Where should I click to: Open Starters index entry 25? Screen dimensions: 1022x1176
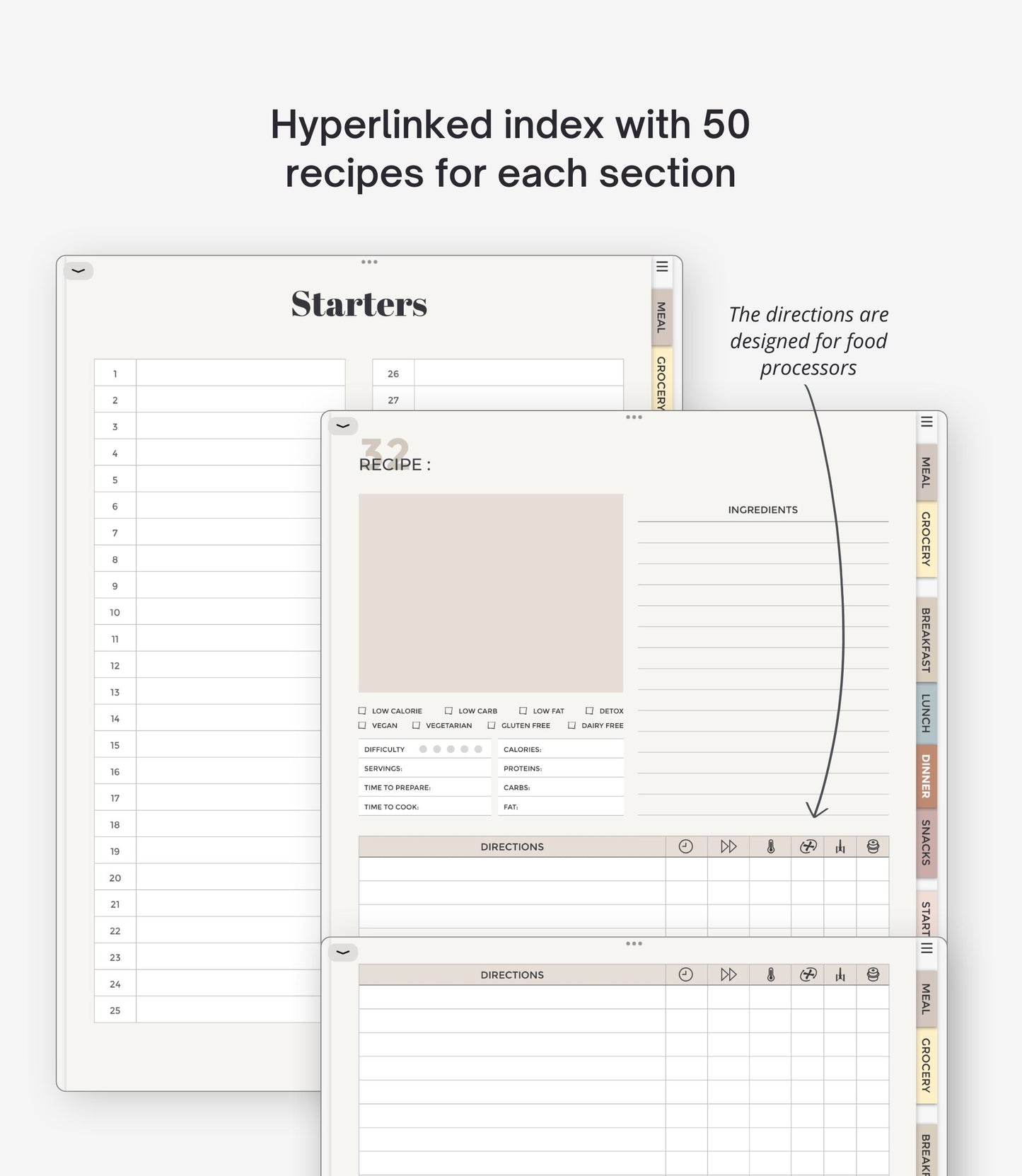coord(208,1010)
